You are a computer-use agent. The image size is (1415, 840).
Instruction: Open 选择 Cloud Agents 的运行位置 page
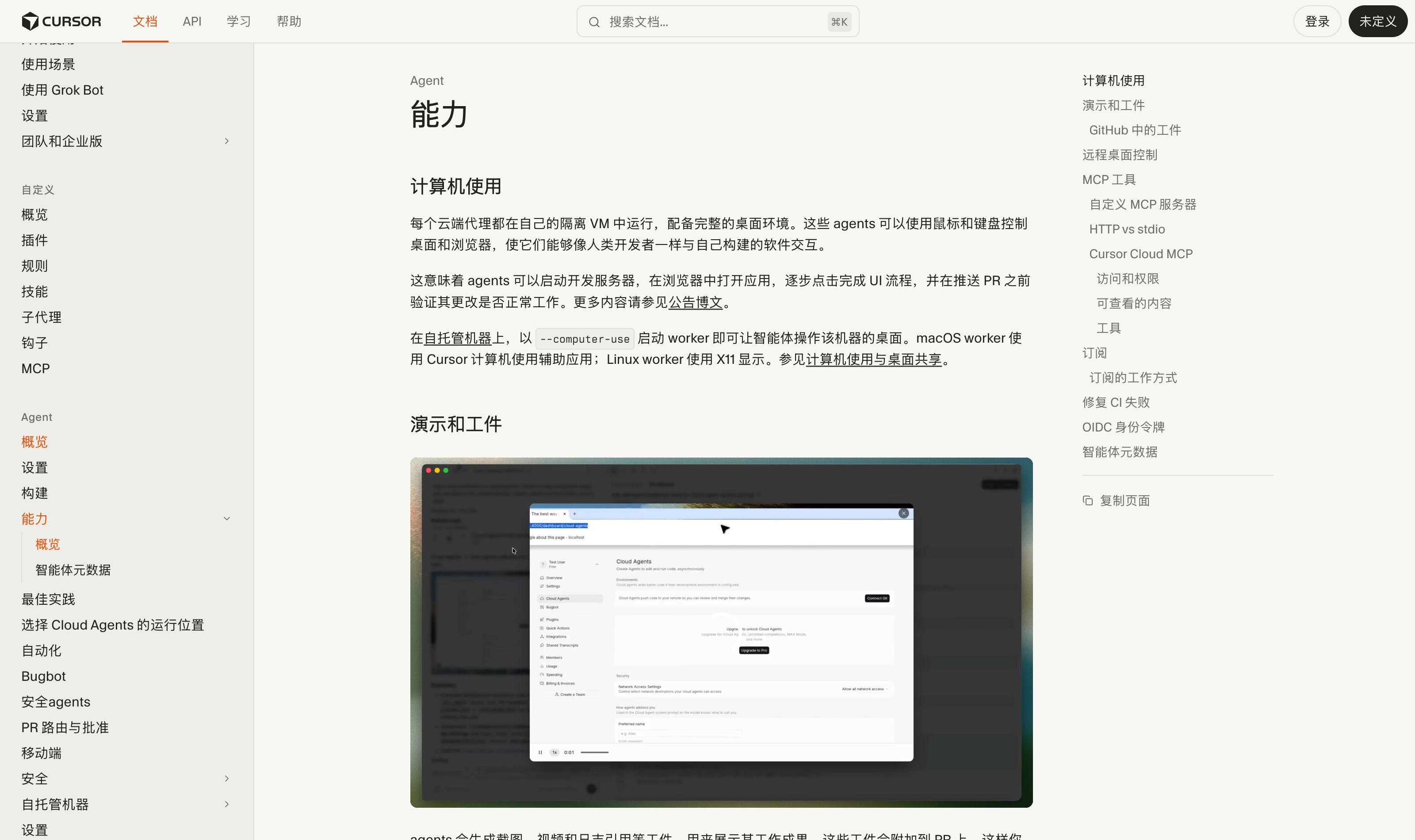[113, 625]
